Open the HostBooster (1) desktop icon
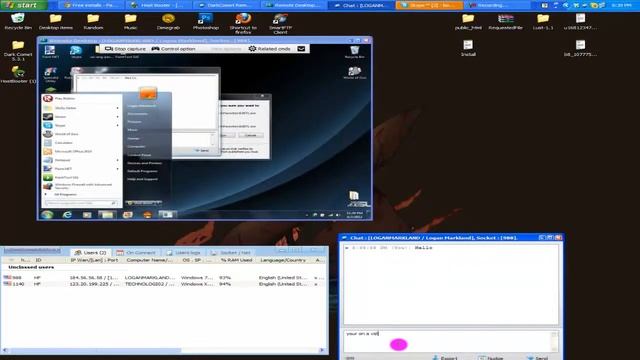 (18, 74)
